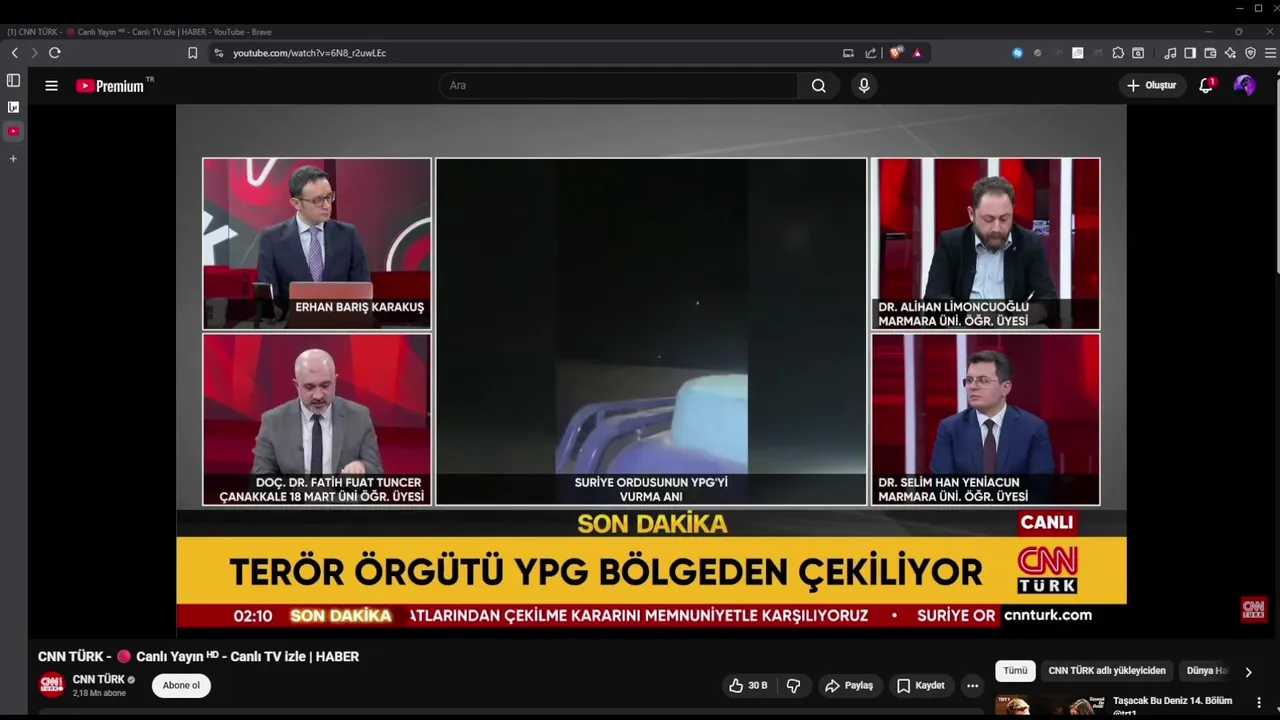Click the share page icon in address bar
Screen dimensions: 1280x720
coord(871,53)
